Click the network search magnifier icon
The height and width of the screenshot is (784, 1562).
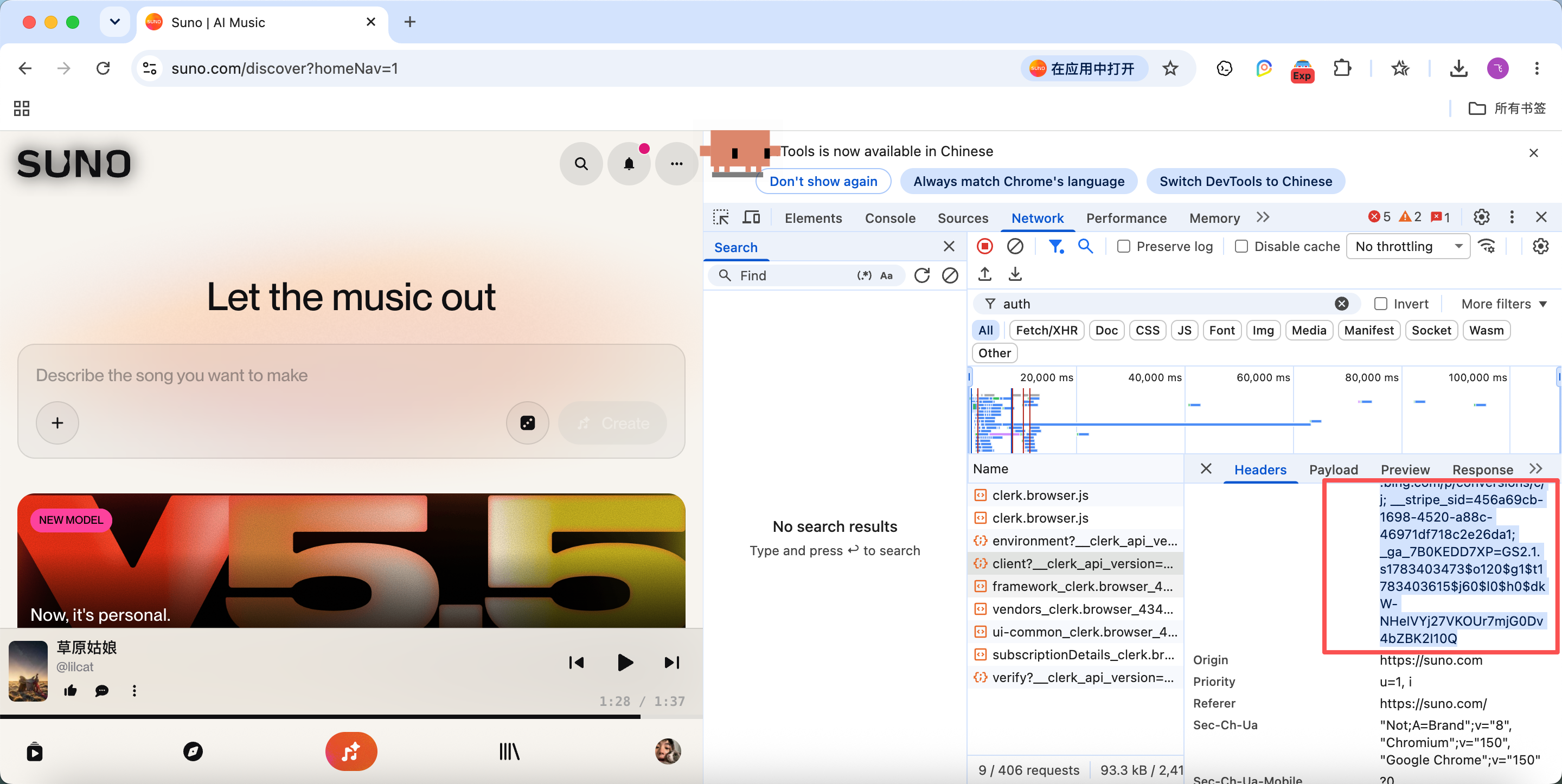(x=1085, y=246)
